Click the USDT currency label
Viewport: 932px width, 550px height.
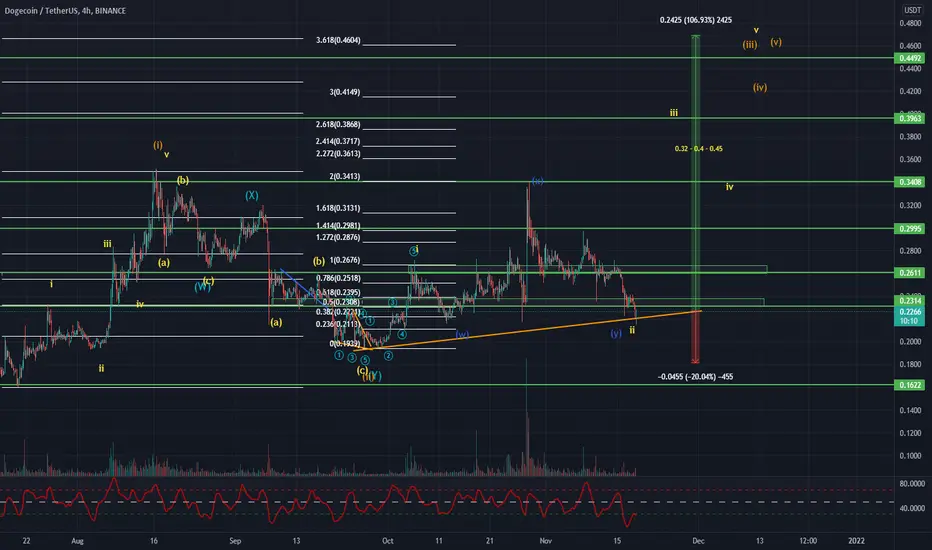(912, 10)
